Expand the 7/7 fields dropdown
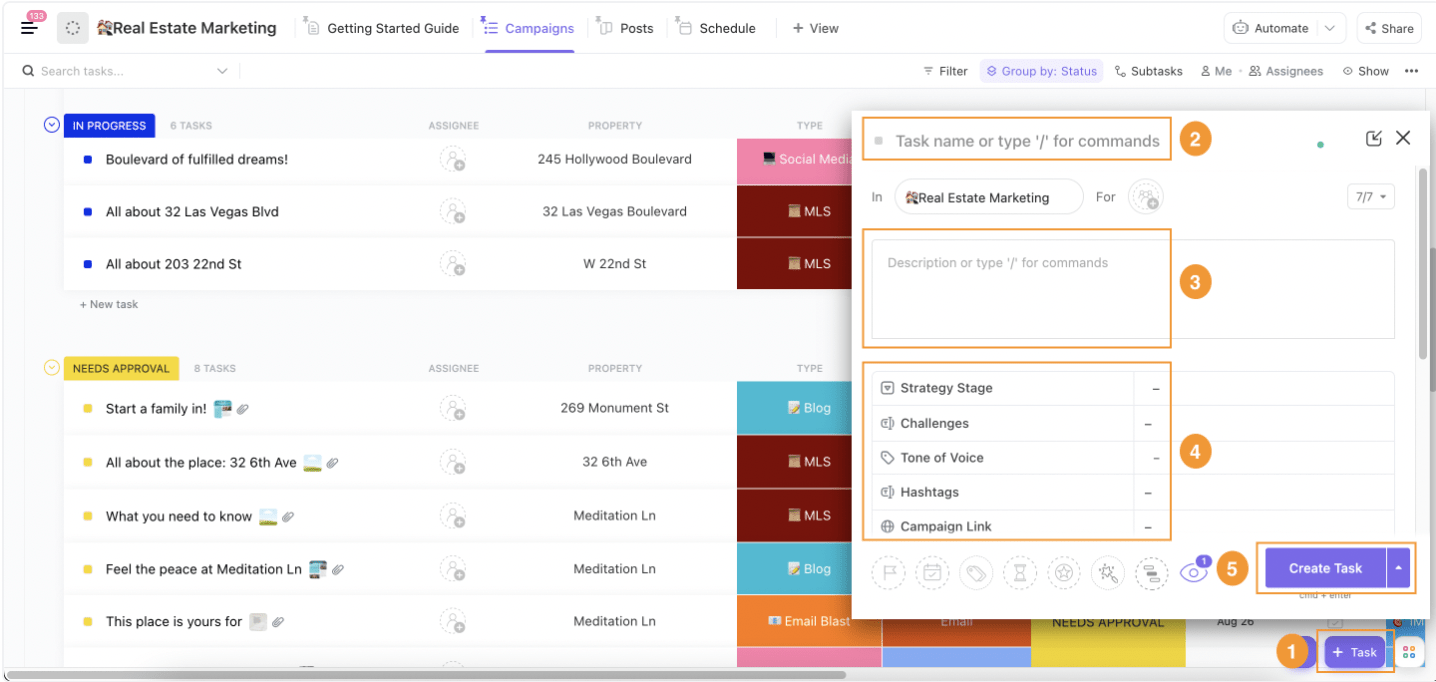The width and height of the screenshot is (1436, 682). [1371, 197]
